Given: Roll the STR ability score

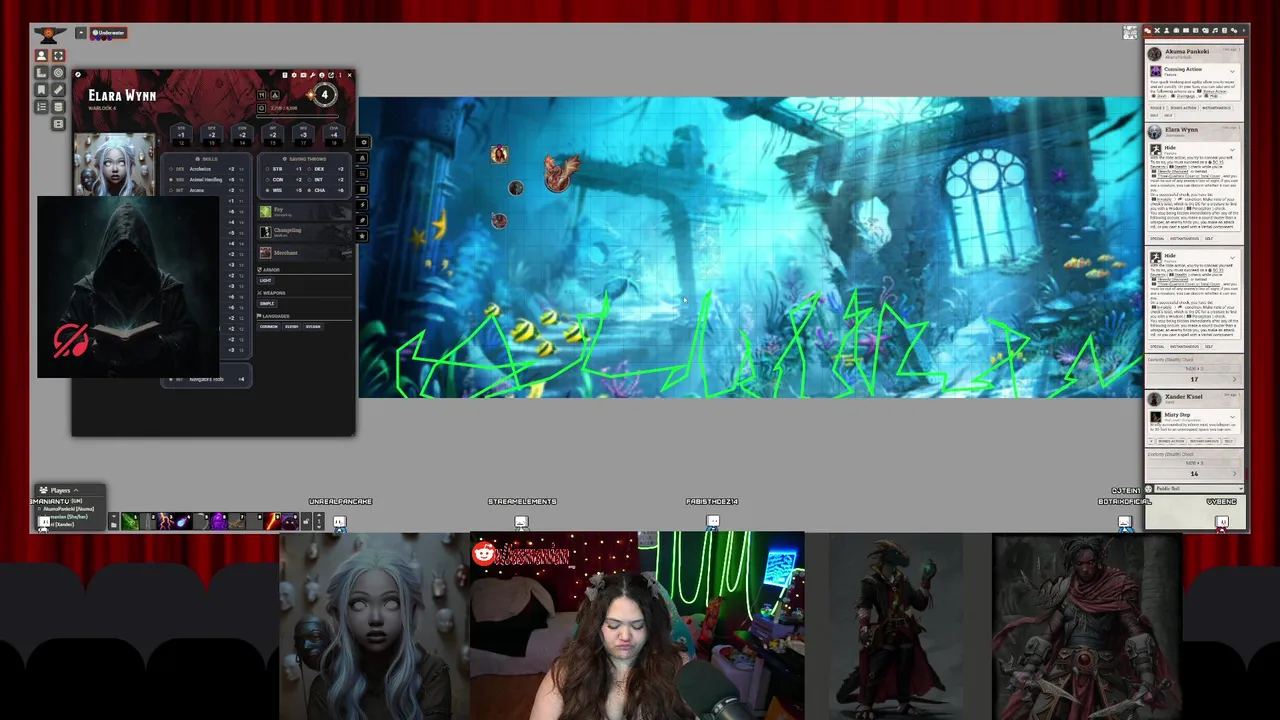Looking at the screenshot, I should pyautogui.click(x=181, y=135).
